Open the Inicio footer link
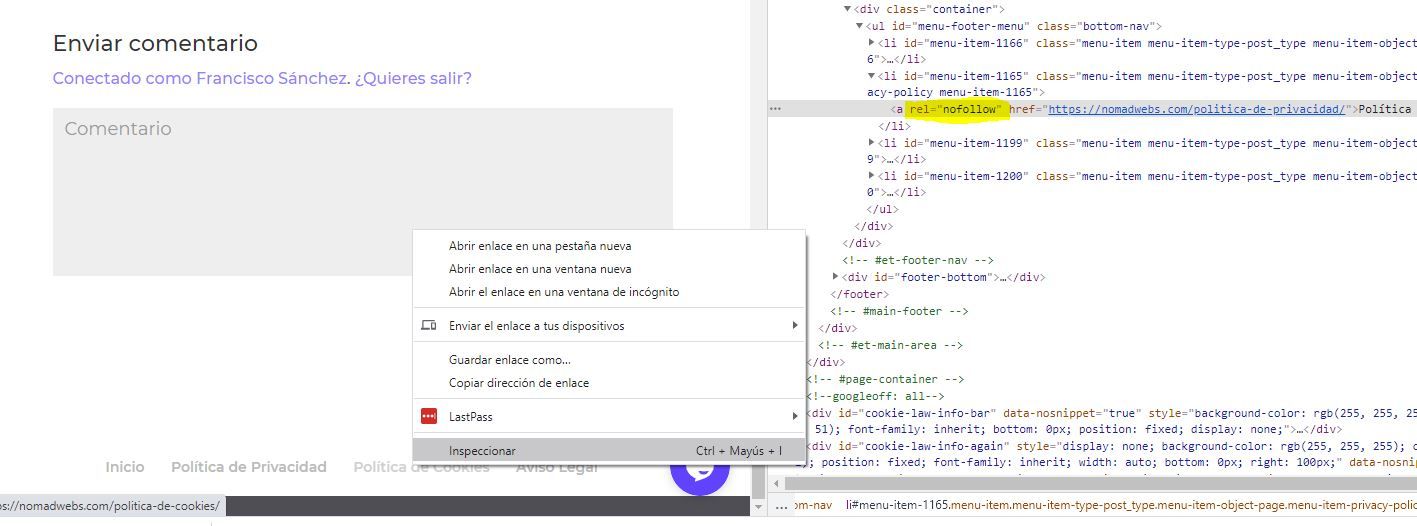The width and height of the screenshot is (1417, 526). tap(125, 467)
